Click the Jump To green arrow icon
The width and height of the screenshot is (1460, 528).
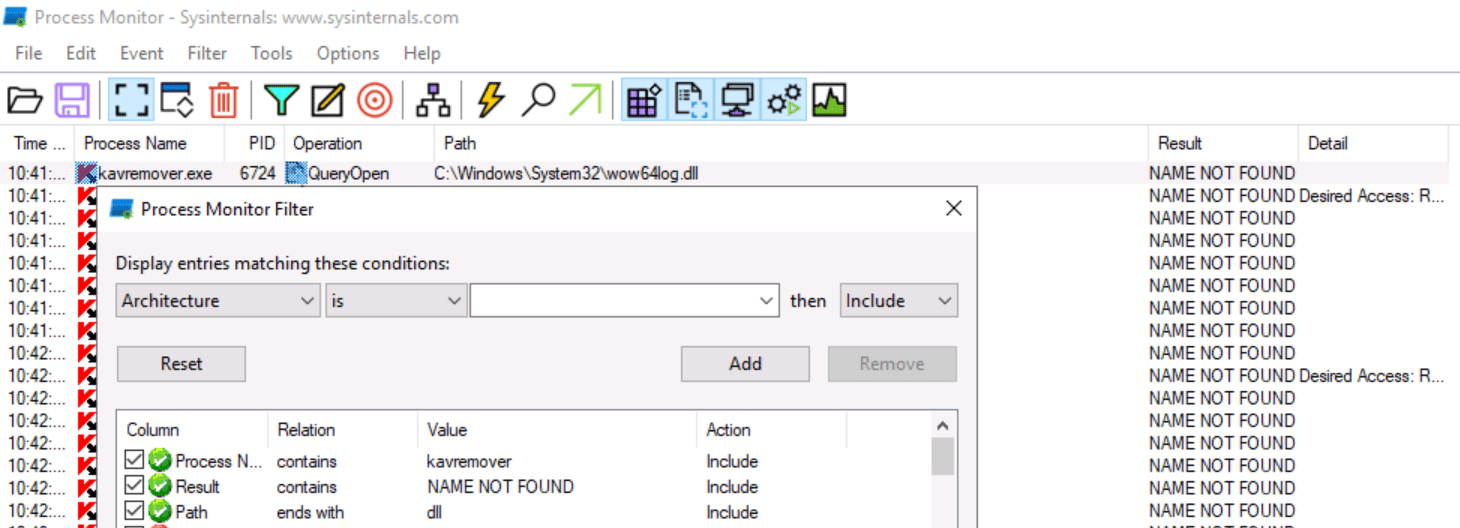pos(585,100)
